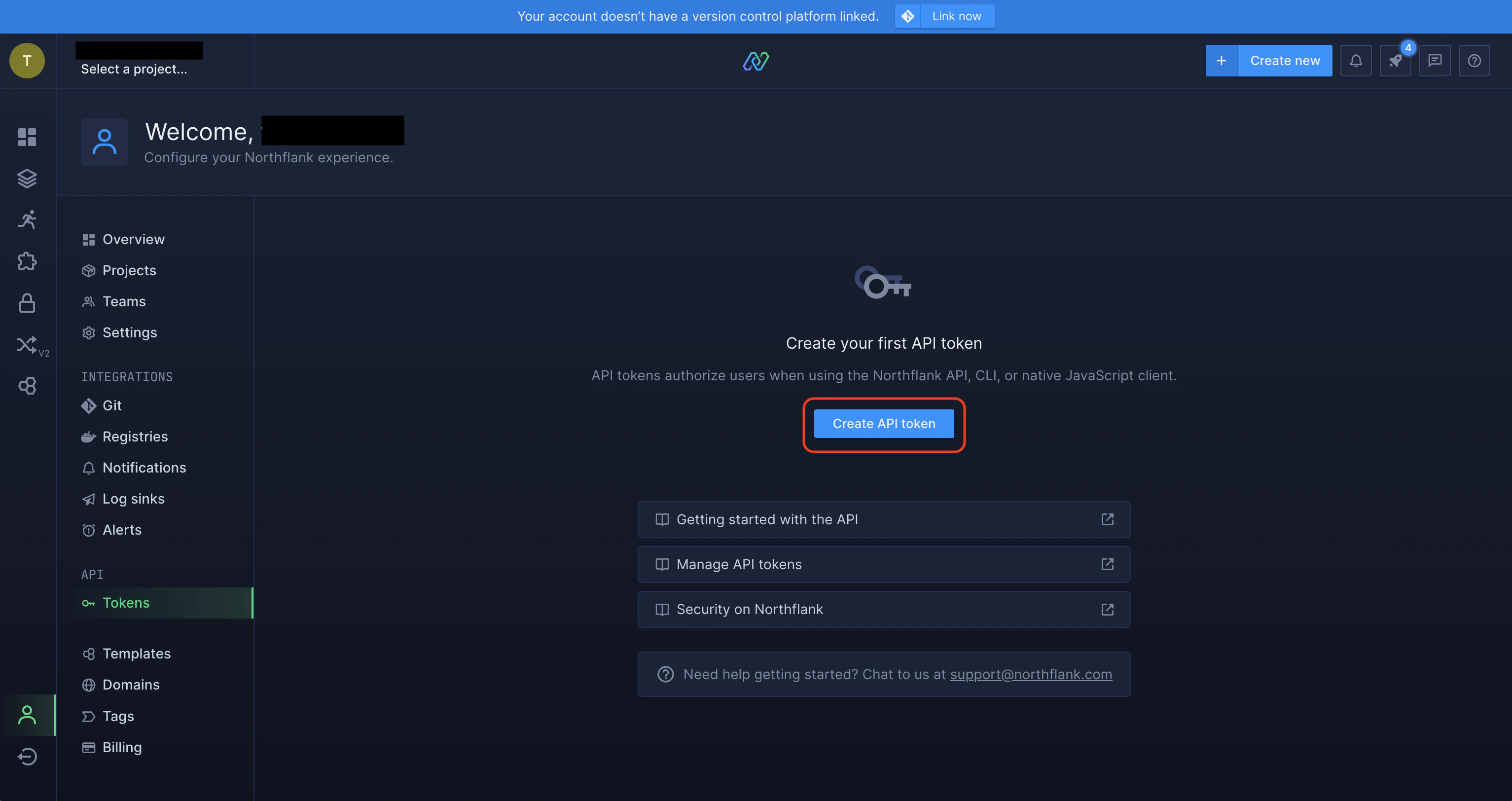Click external link icon on Security on Northflank
Screen dimensions: 1512x801
point(1107,610)
